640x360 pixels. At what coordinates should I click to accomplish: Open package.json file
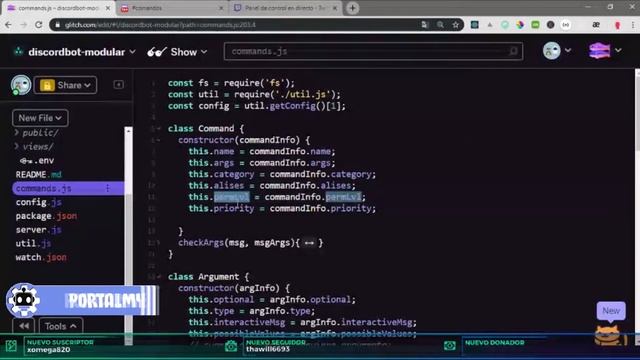pos(46,216)
